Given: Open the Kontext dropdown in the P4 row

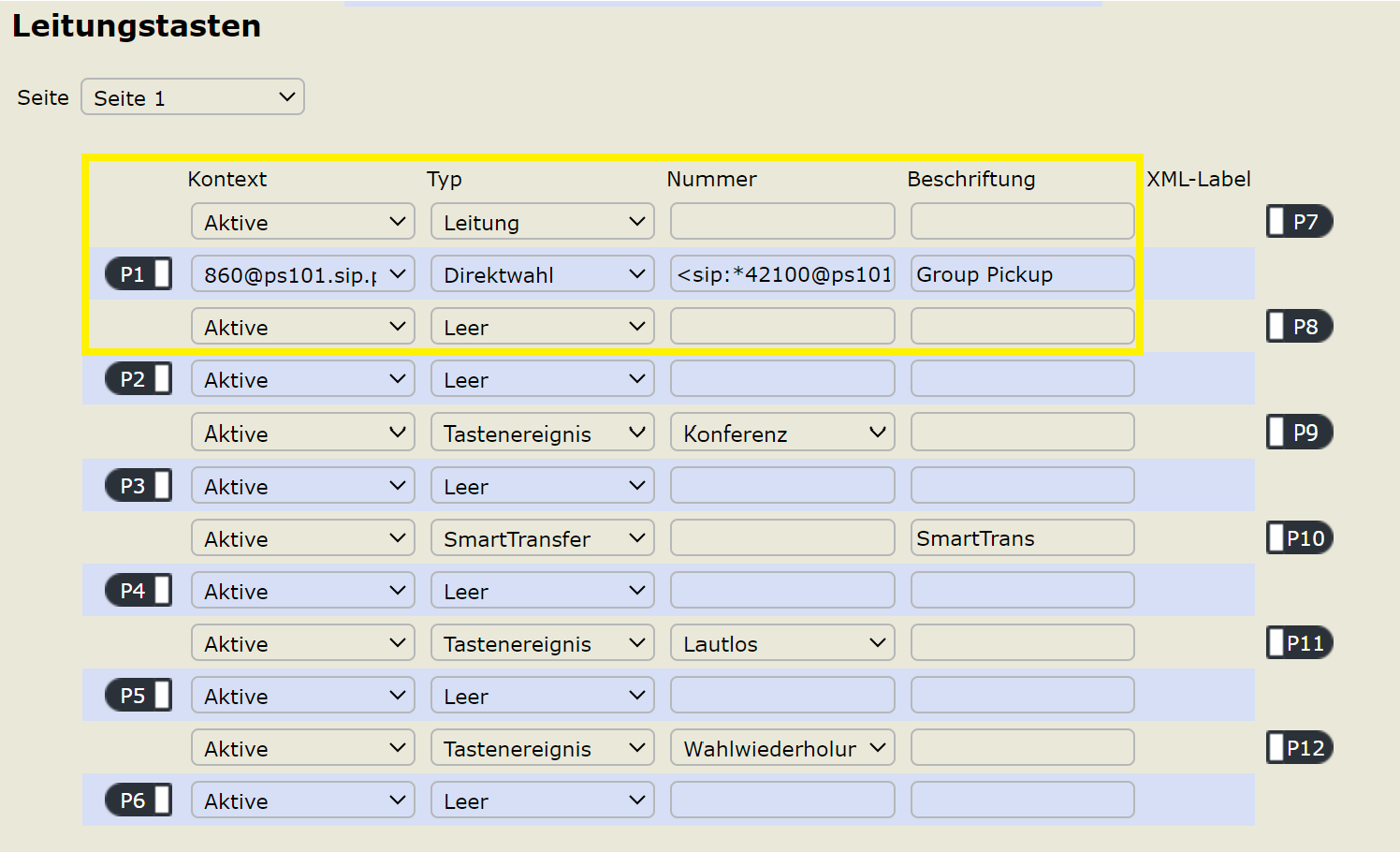Looking at the screenshot, I should pyautogui.click(x=303, y=591).
